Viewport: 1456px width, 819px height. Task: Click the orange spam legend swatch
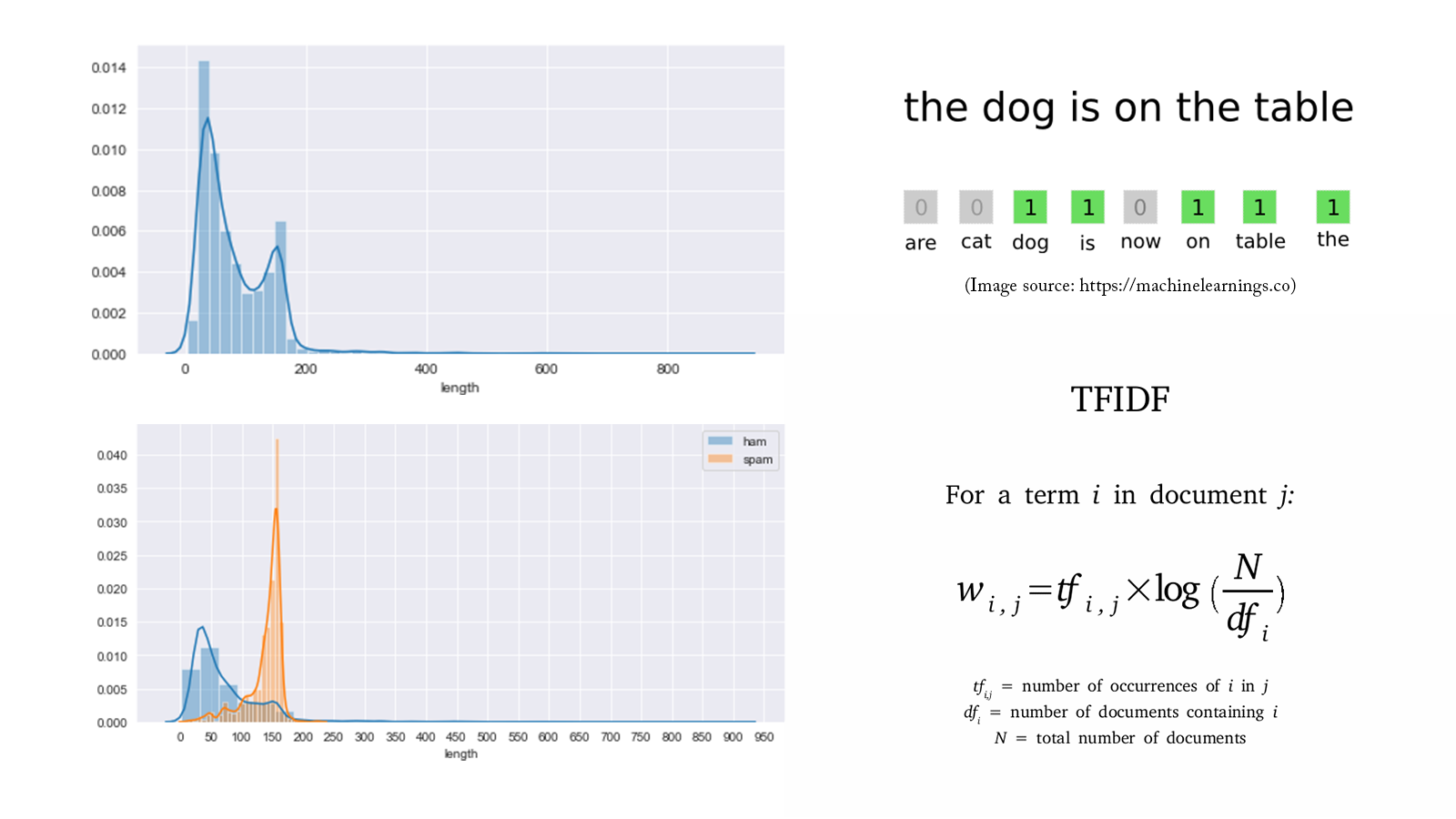coord(720,459)
